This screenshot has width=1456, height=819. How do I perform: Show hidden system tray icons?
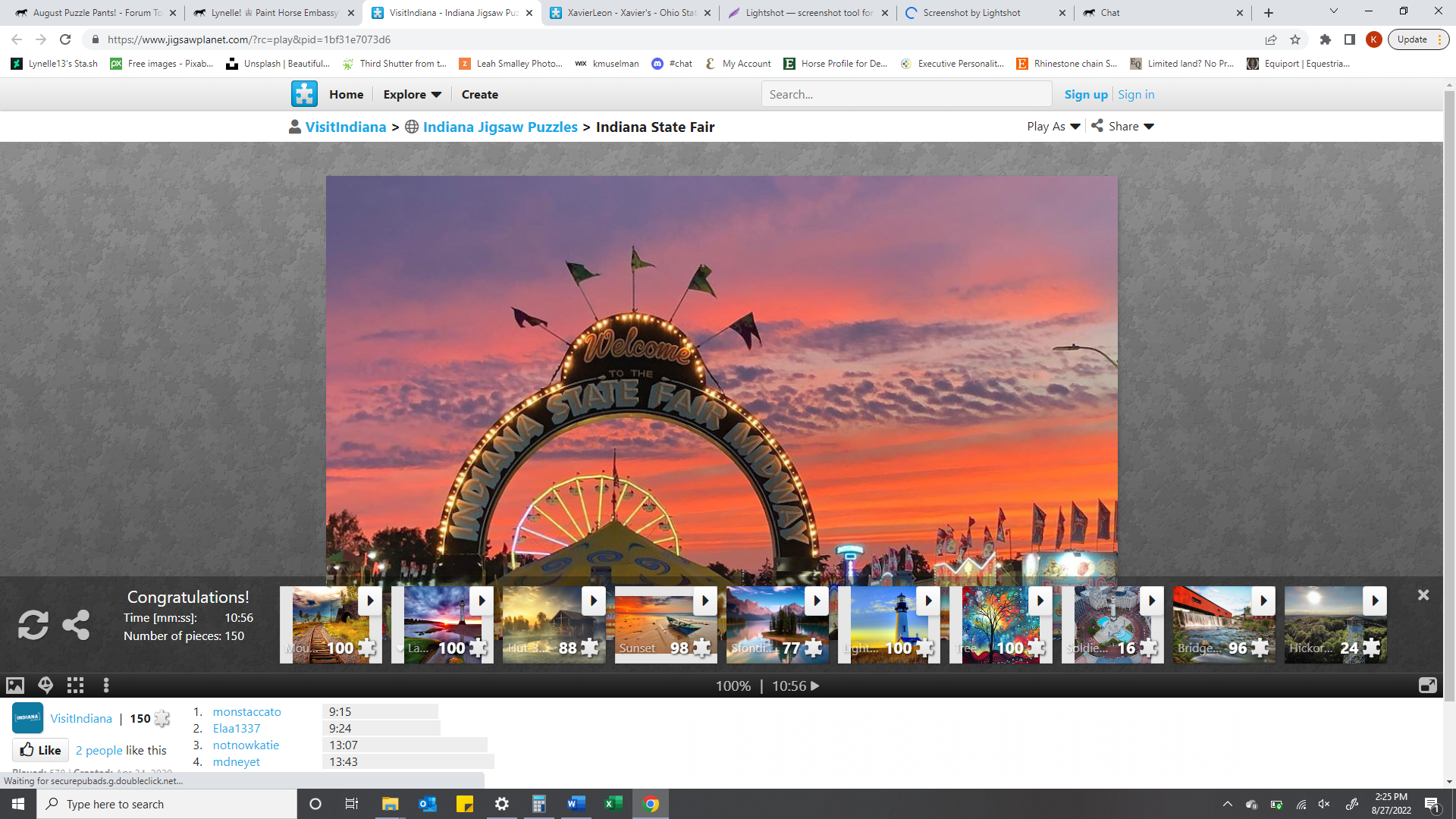[1227, 804]
